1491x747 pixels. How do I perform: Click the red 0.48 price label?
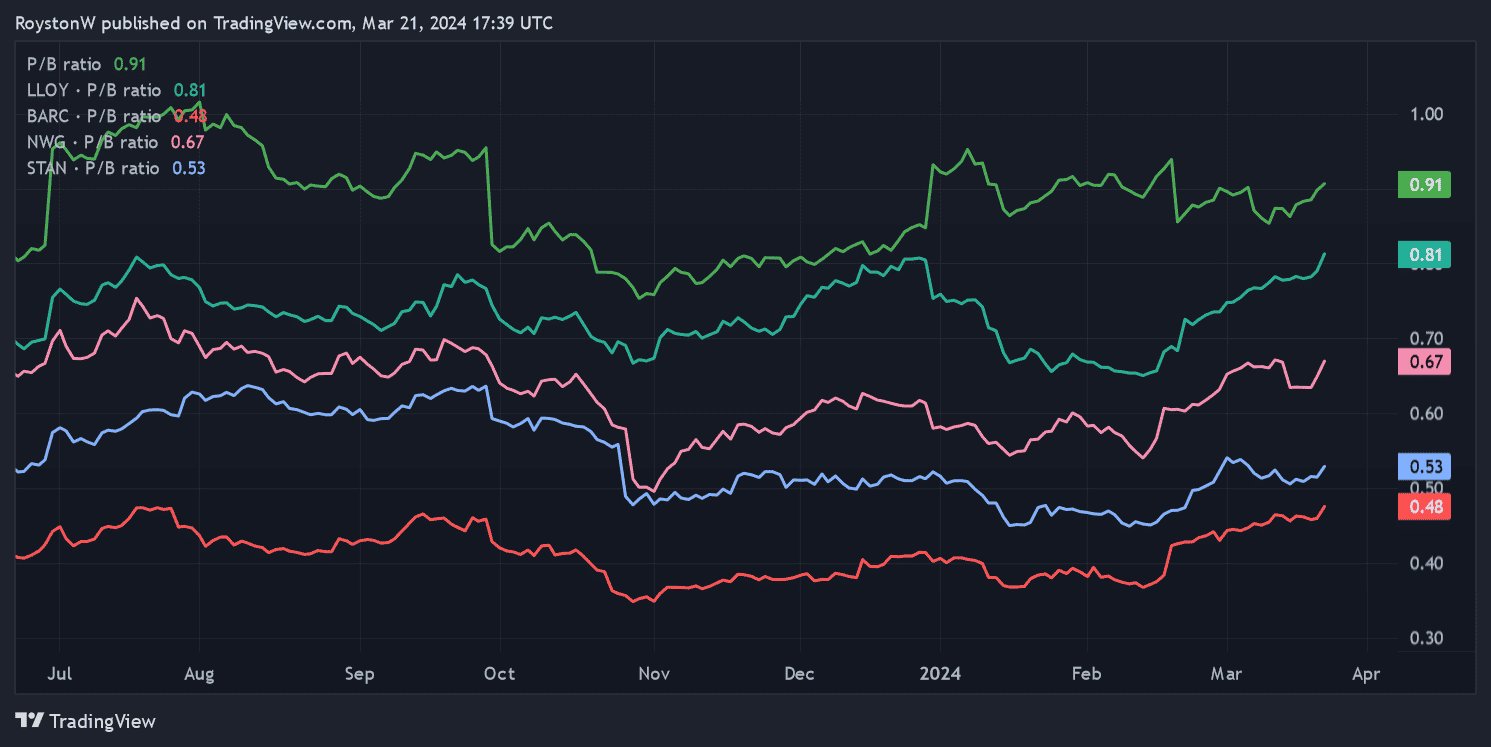(x=1423, y=506)
